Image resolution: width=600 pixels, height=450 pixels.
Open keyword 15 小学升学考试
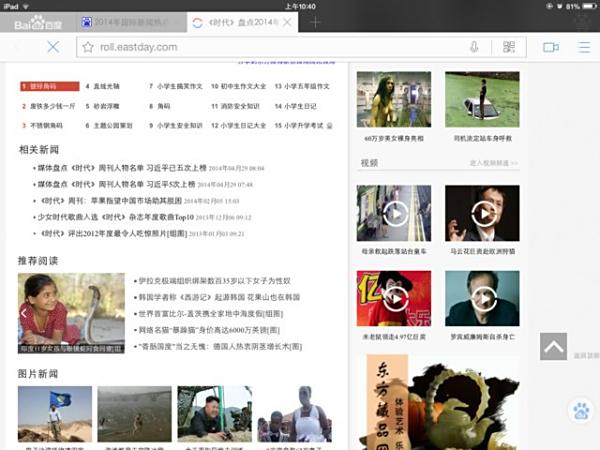point(299,126)
